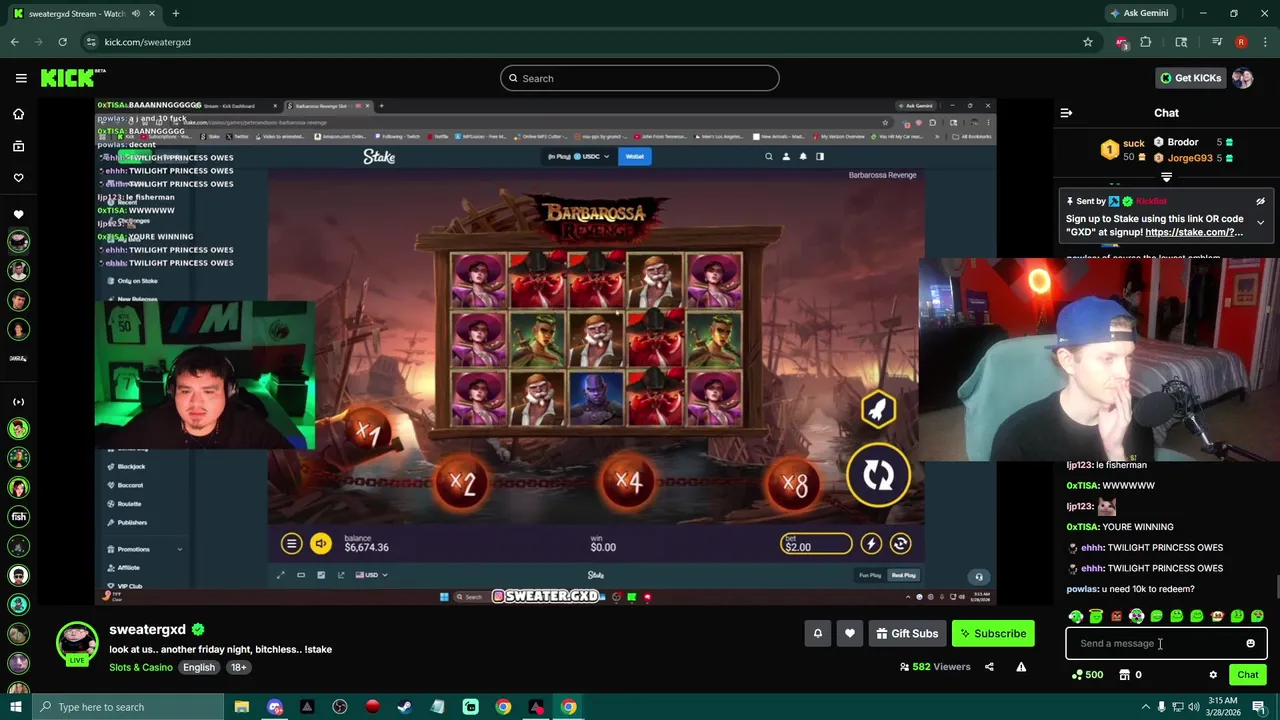The height and width of the screenshot is (720, 1280).
Task: Expand the pinned message chevron
Action: click(1260, 222)
